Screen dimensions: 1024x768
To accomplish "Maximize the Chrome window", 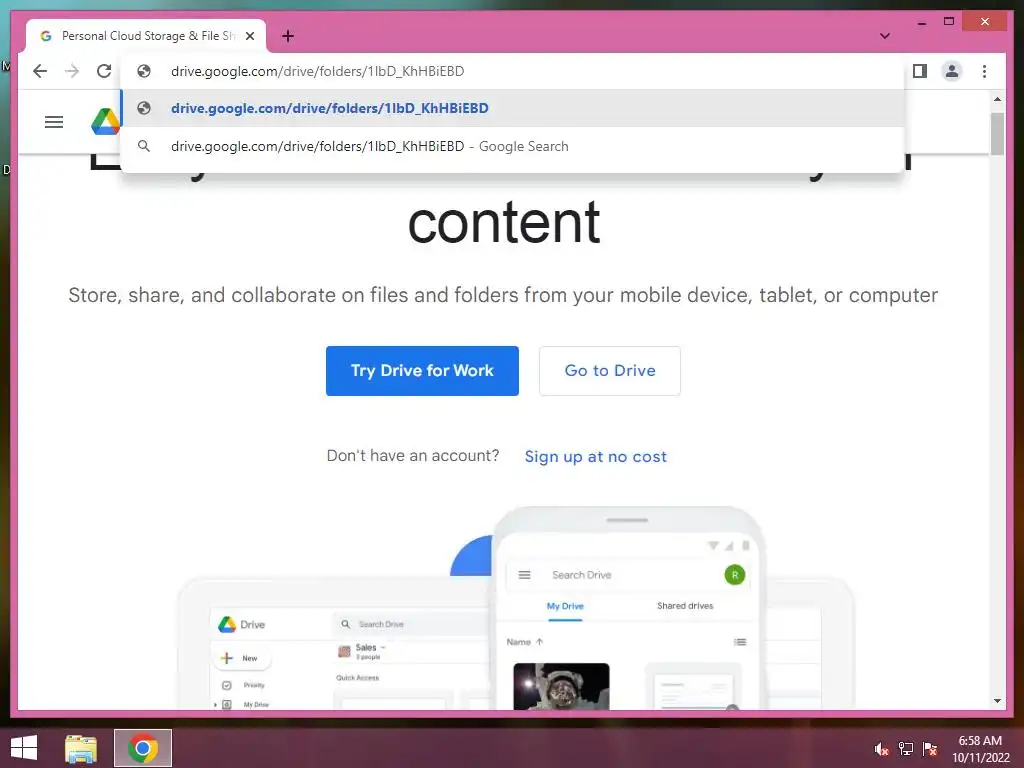I will click(x=949, y=22).
